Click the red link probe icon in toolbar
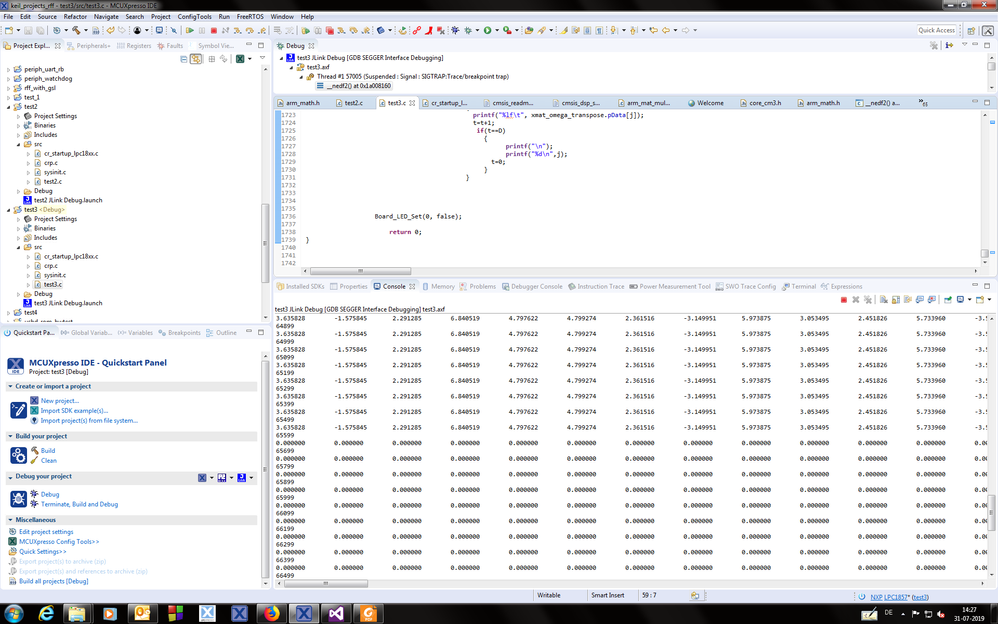The width and height of the screenshot is (998, 624). 416,30
